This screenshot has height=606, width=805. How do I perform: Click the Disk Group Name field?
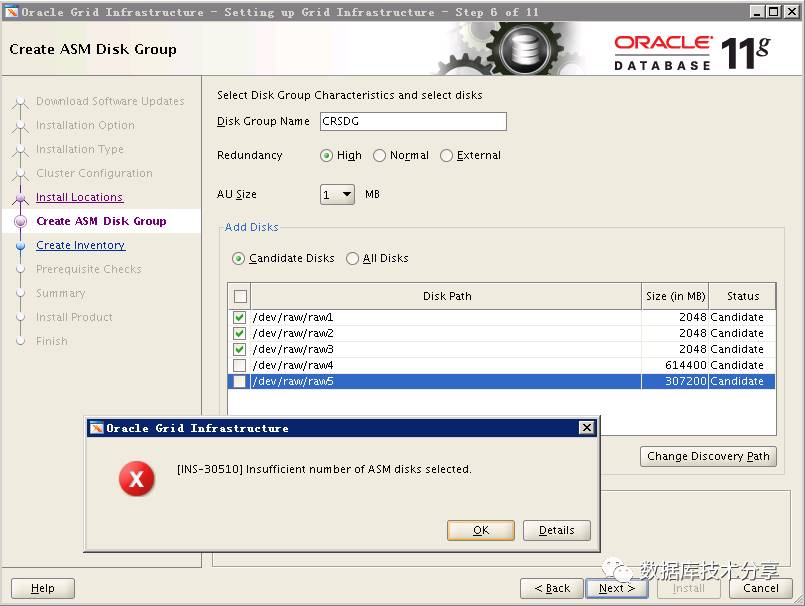(413, 121)
